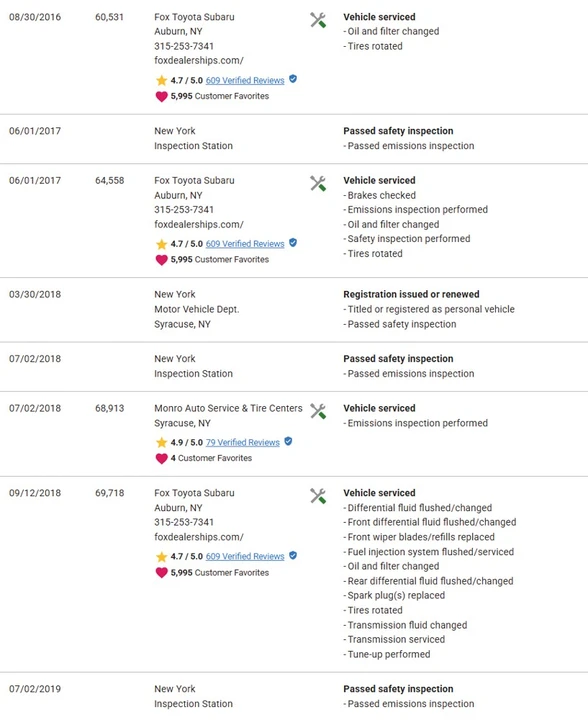
Task: Click the pink heart icon in the 09/12/2018 entry
Action: (x=161, y=573)
